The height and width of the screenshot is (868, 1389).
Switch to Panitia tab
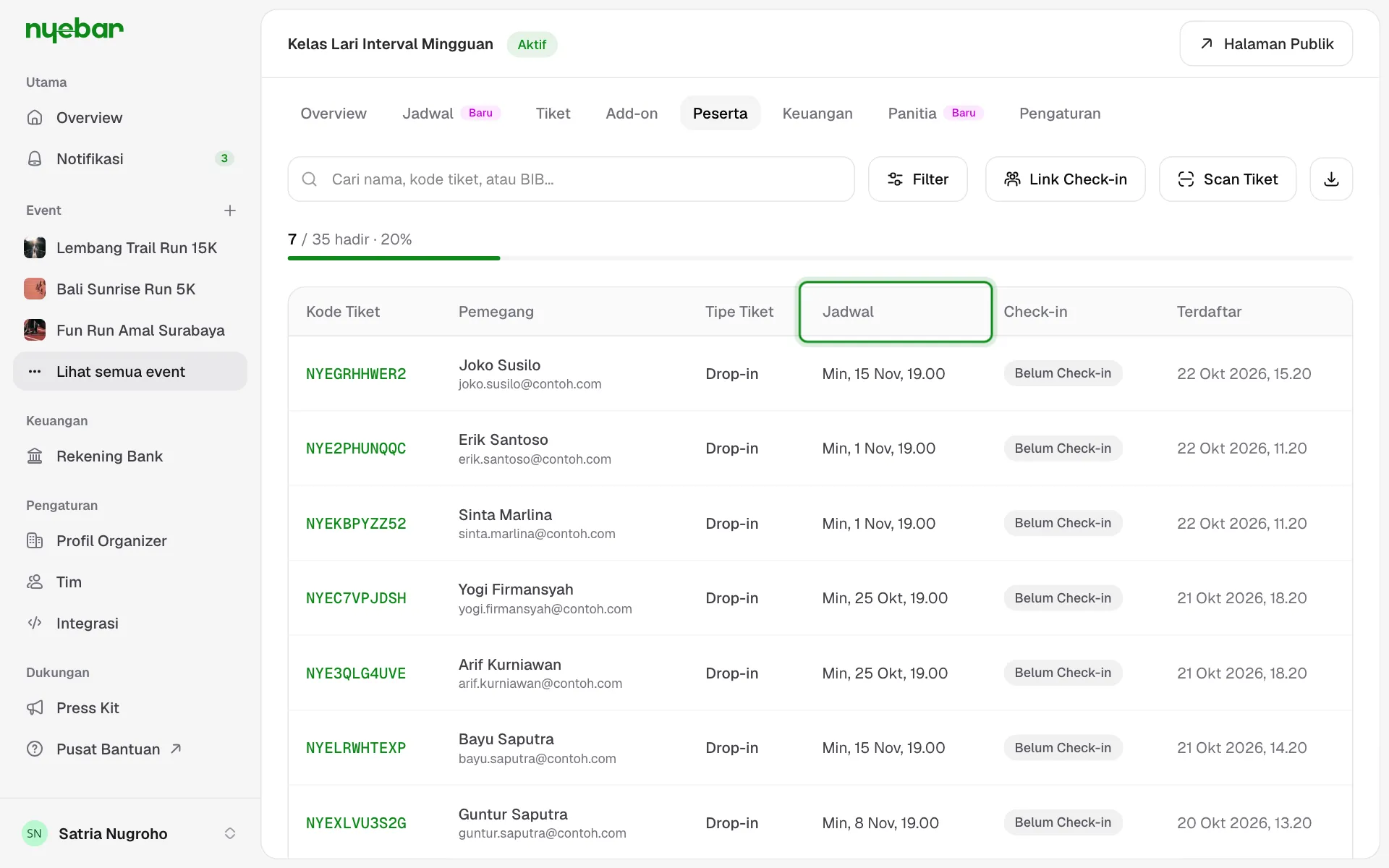[935, 114]
